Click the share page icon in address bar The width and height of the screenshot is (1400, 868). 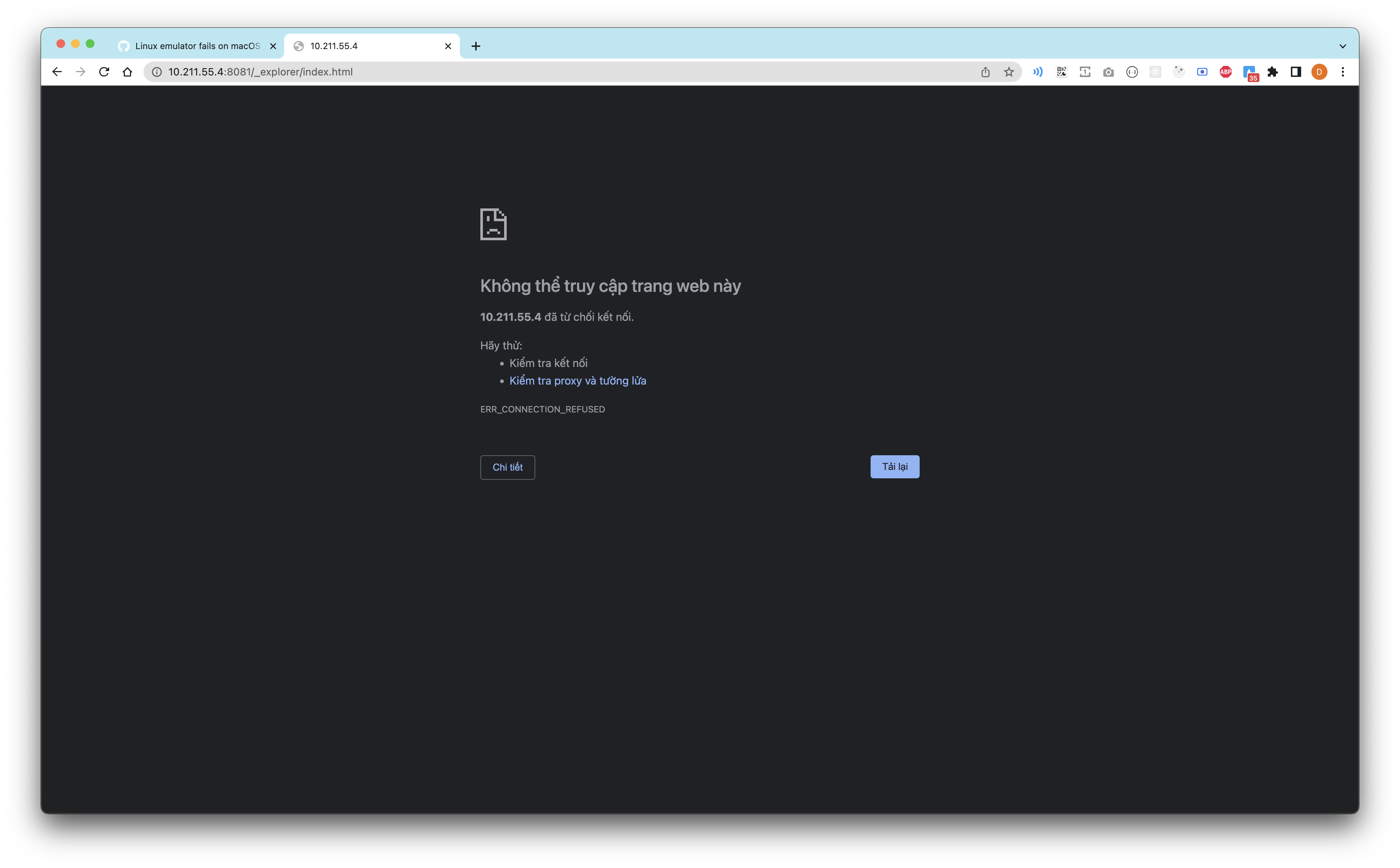coord(985,72)
